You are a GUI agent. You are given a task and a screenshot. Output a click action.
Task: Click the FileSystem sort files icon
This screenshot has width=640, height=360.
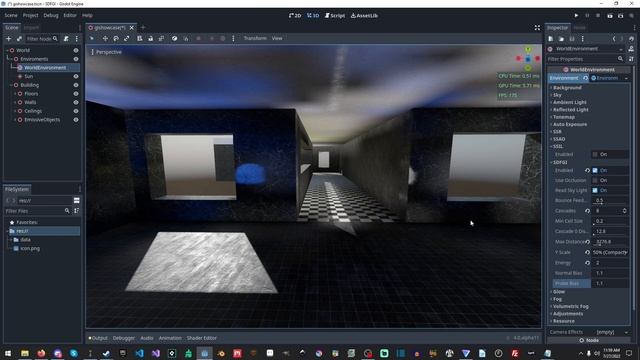(76, 211)
